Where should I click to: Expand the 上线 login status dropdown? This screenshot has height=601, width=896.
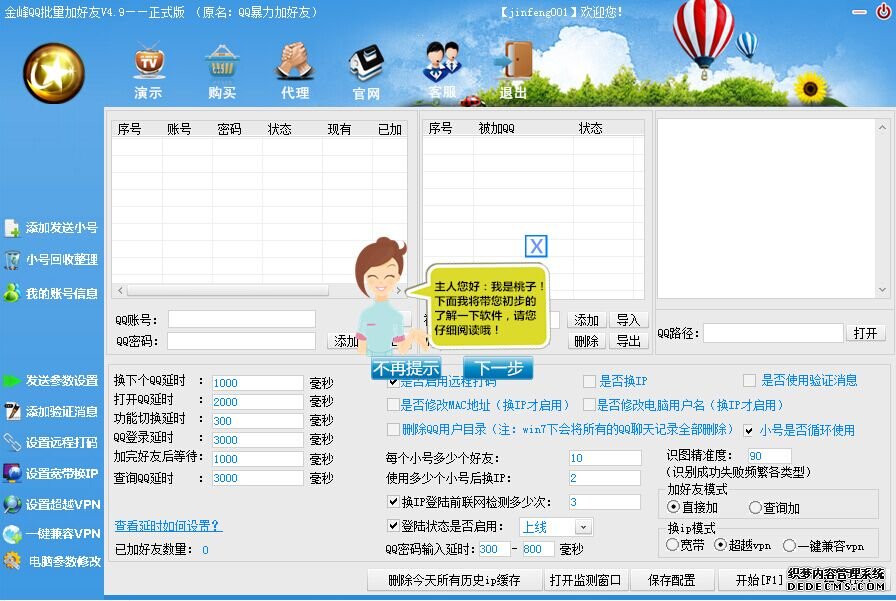click(x=583, y=526)
